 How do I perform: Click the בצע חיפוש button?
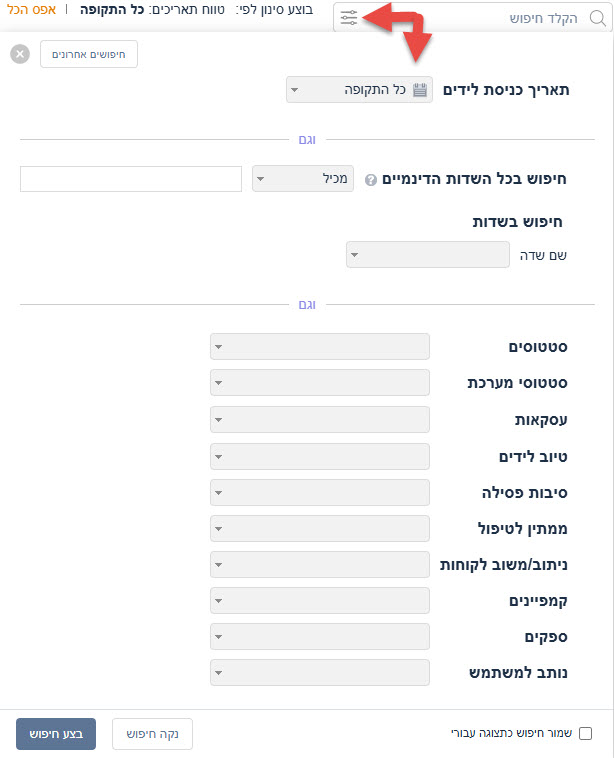(x=55, y=734)
